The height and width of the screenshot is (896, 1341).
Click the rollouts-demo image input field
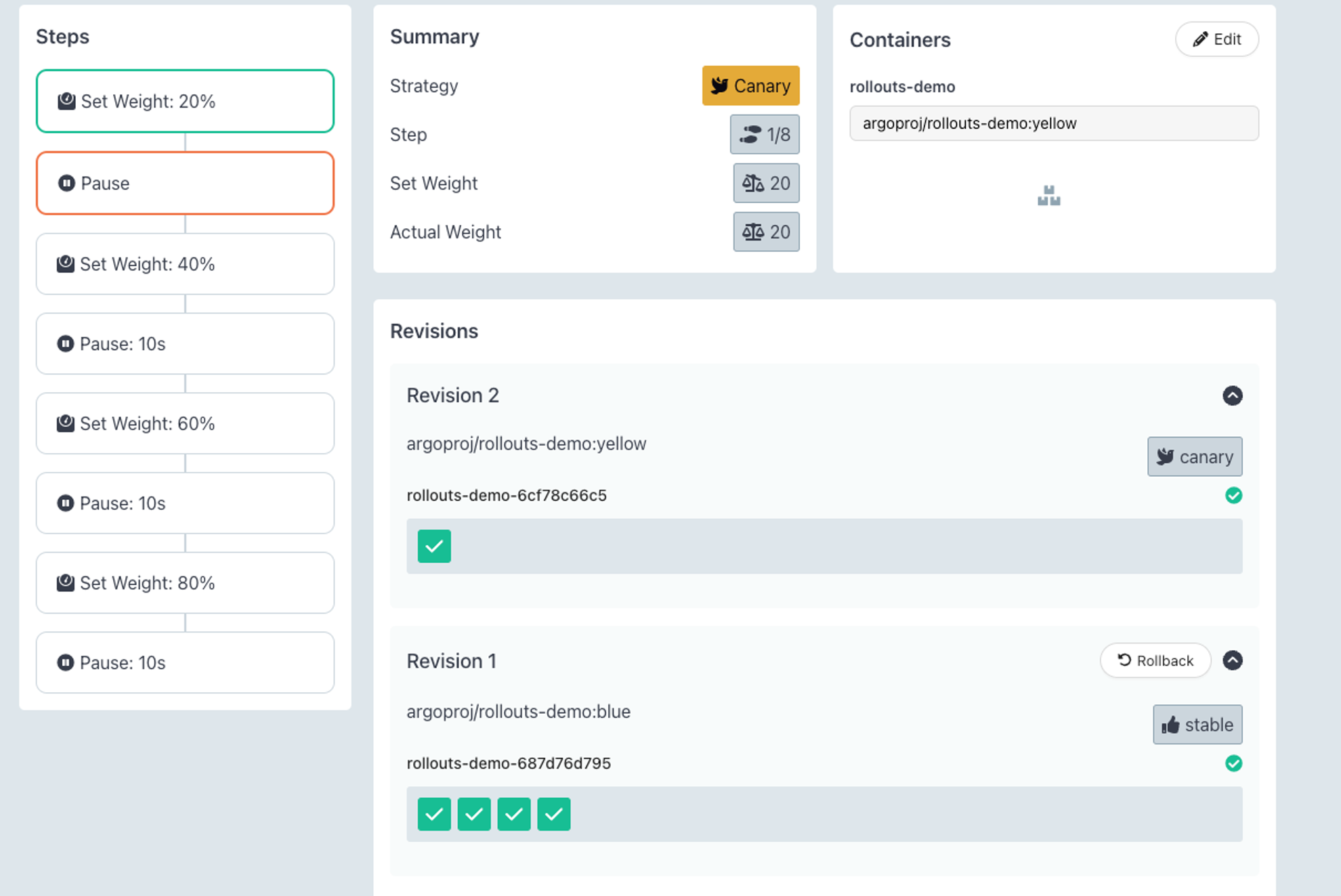1053,123
